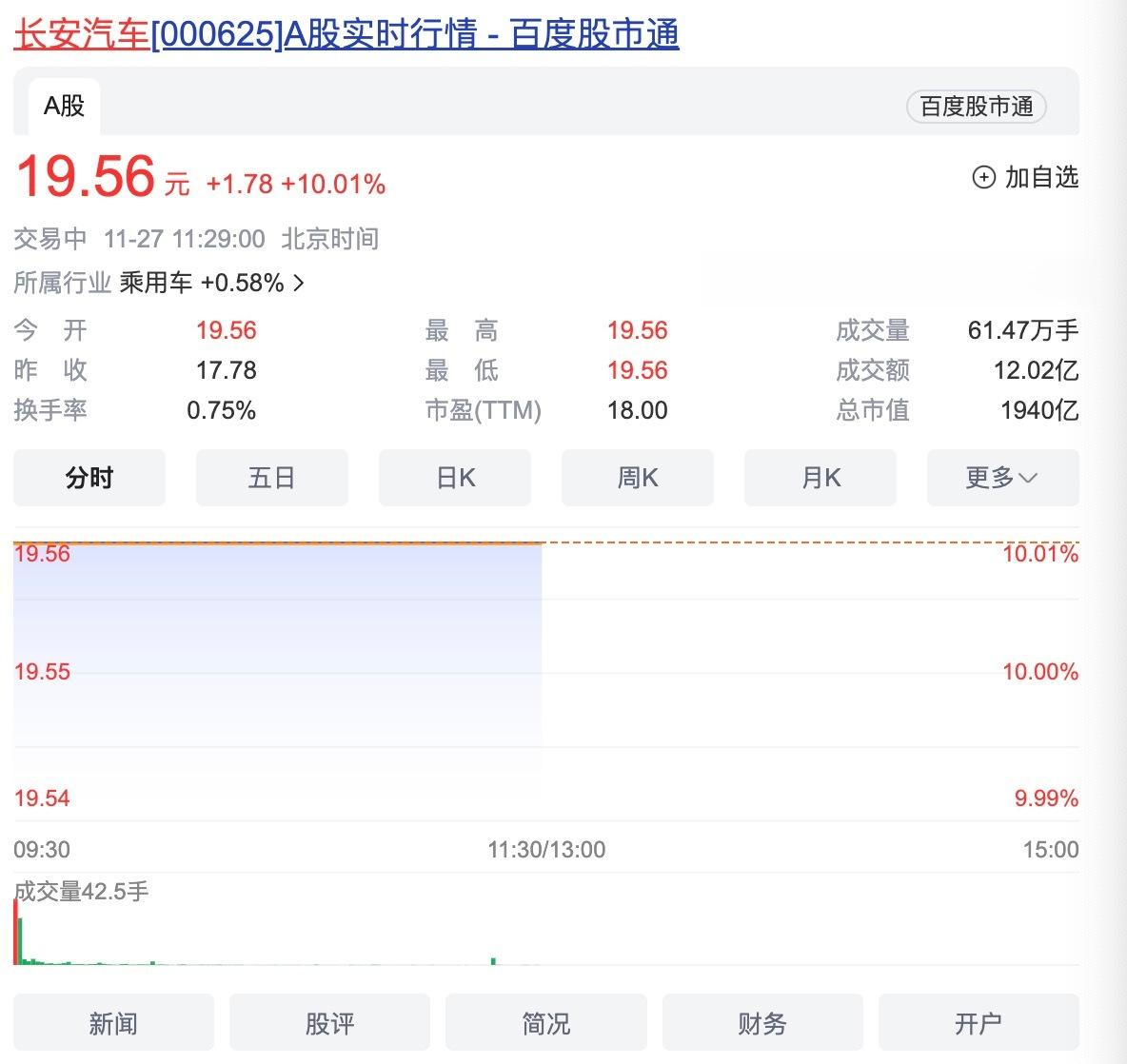Click the 最高 value 19.56
The image size is (1127, 1064).
coord(638,330)
